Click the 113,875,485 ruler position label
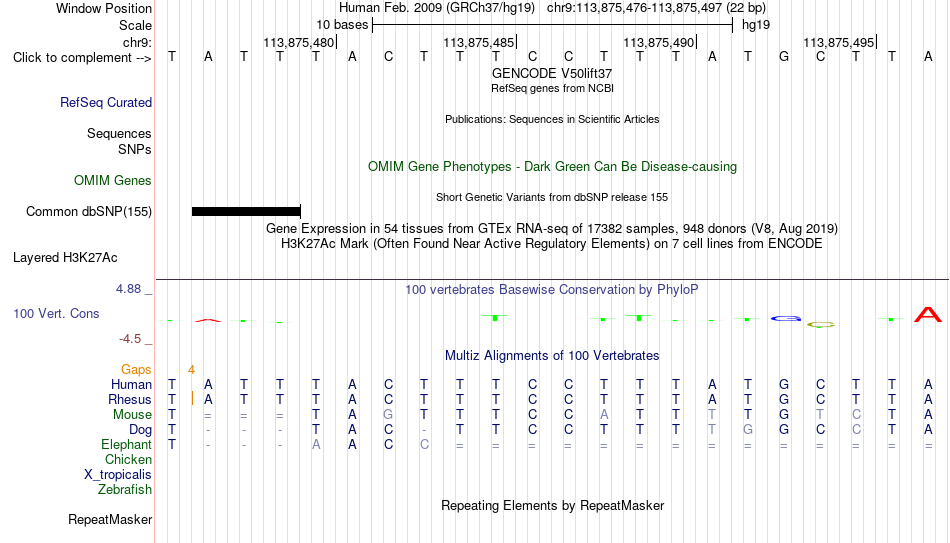Viewport: 950px width, 543px height. 479,42
